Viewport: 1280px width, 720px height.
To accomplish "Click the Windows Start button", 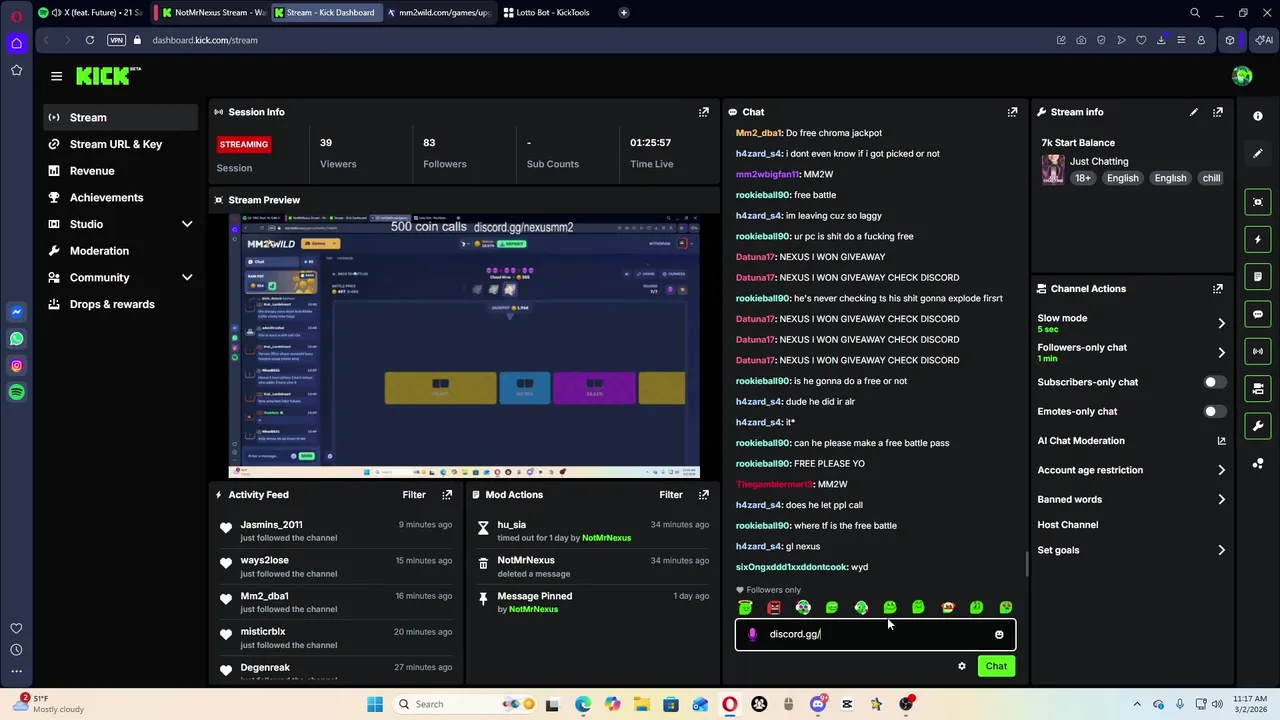I will point(375,705).
